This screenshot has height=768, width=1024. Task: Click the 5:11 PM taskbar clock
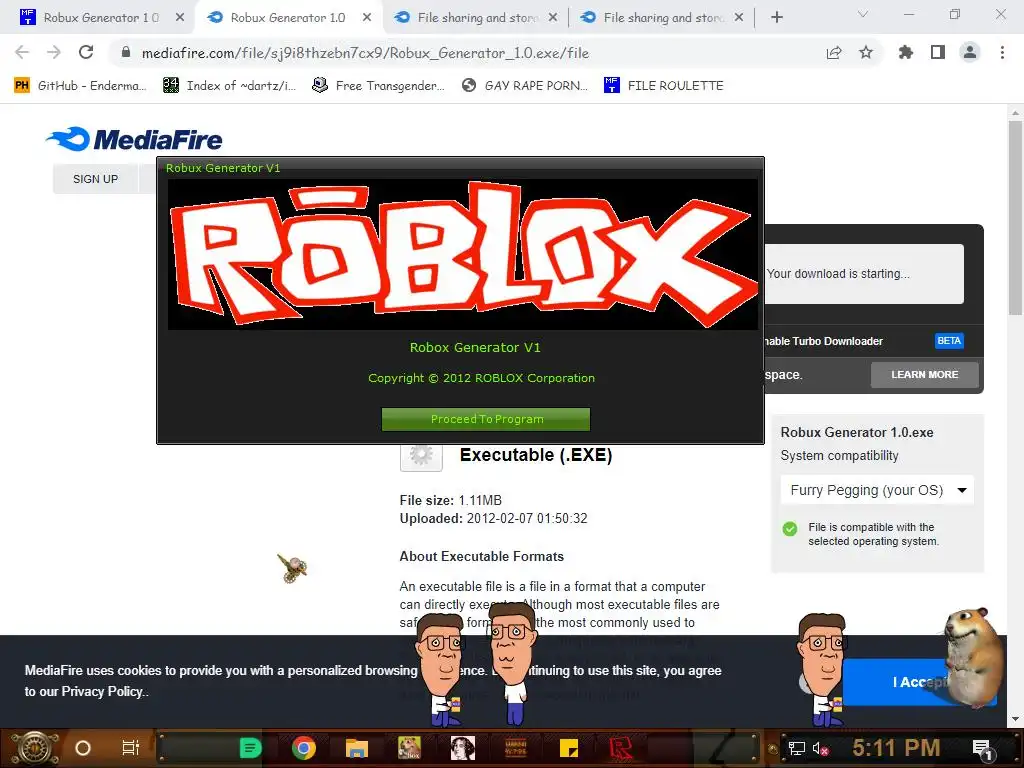coord(895,748)
